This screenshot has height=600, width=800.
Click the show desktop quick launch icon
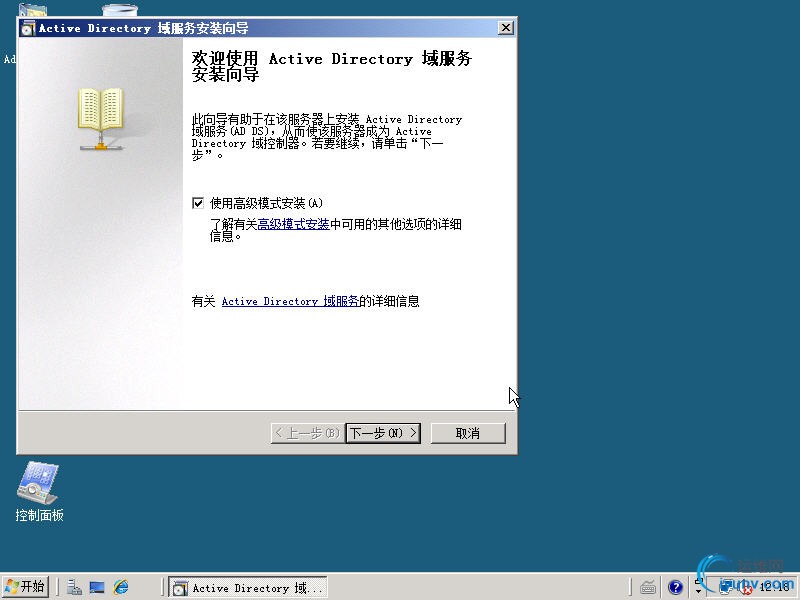[x=97, y=587]
